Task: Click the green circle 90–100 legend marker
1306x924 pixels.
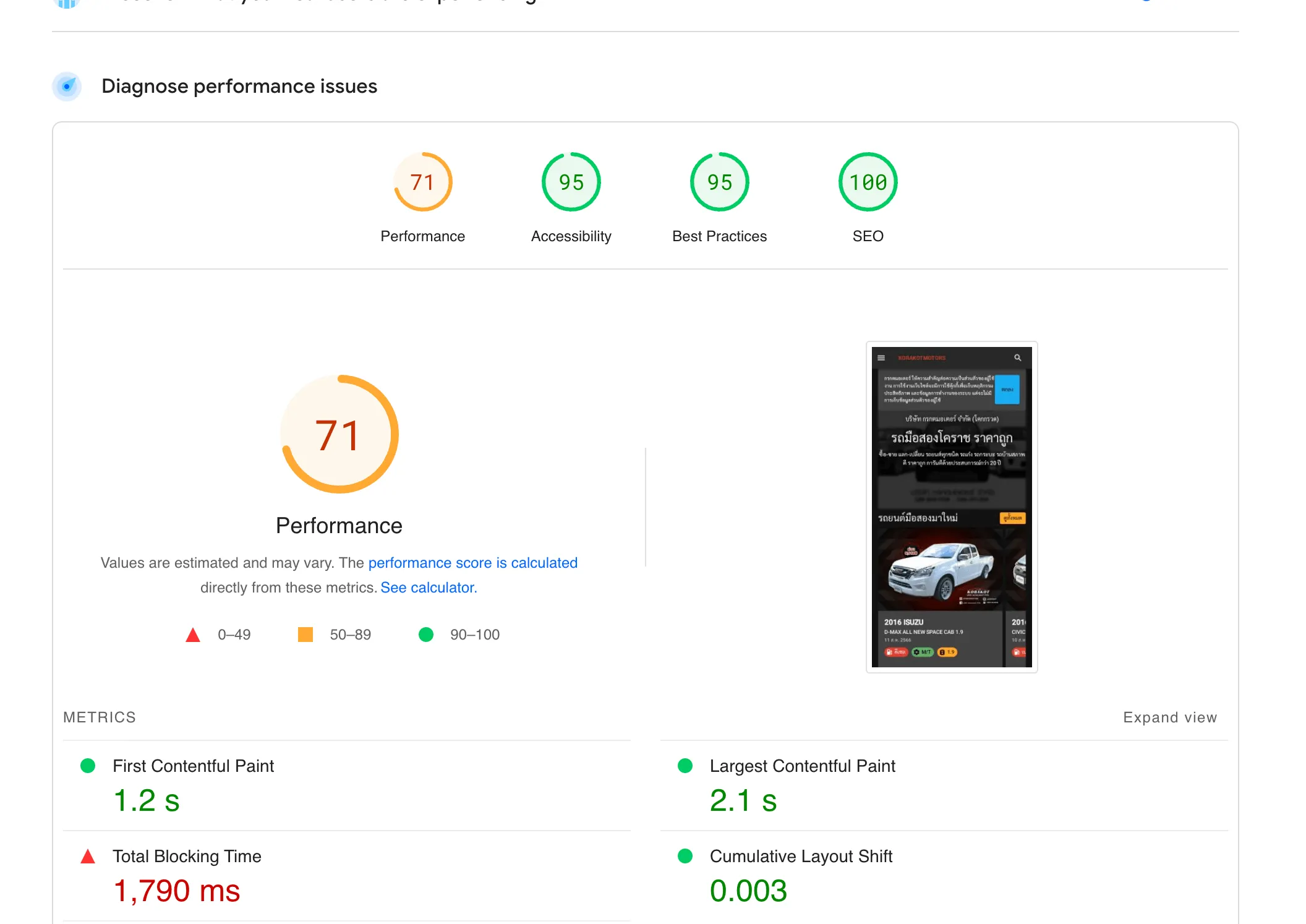Action: (x=426, y=635)
